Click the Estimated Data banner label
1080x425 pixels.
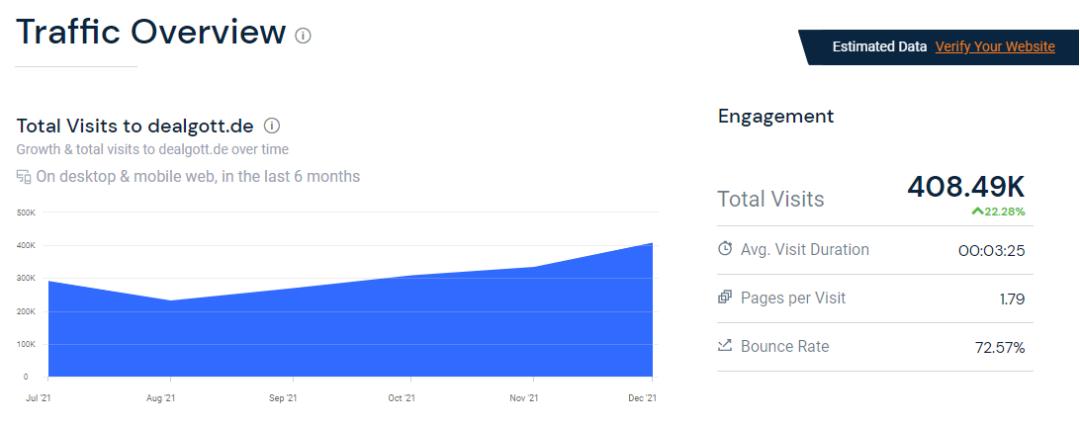(x=884, y=47)
